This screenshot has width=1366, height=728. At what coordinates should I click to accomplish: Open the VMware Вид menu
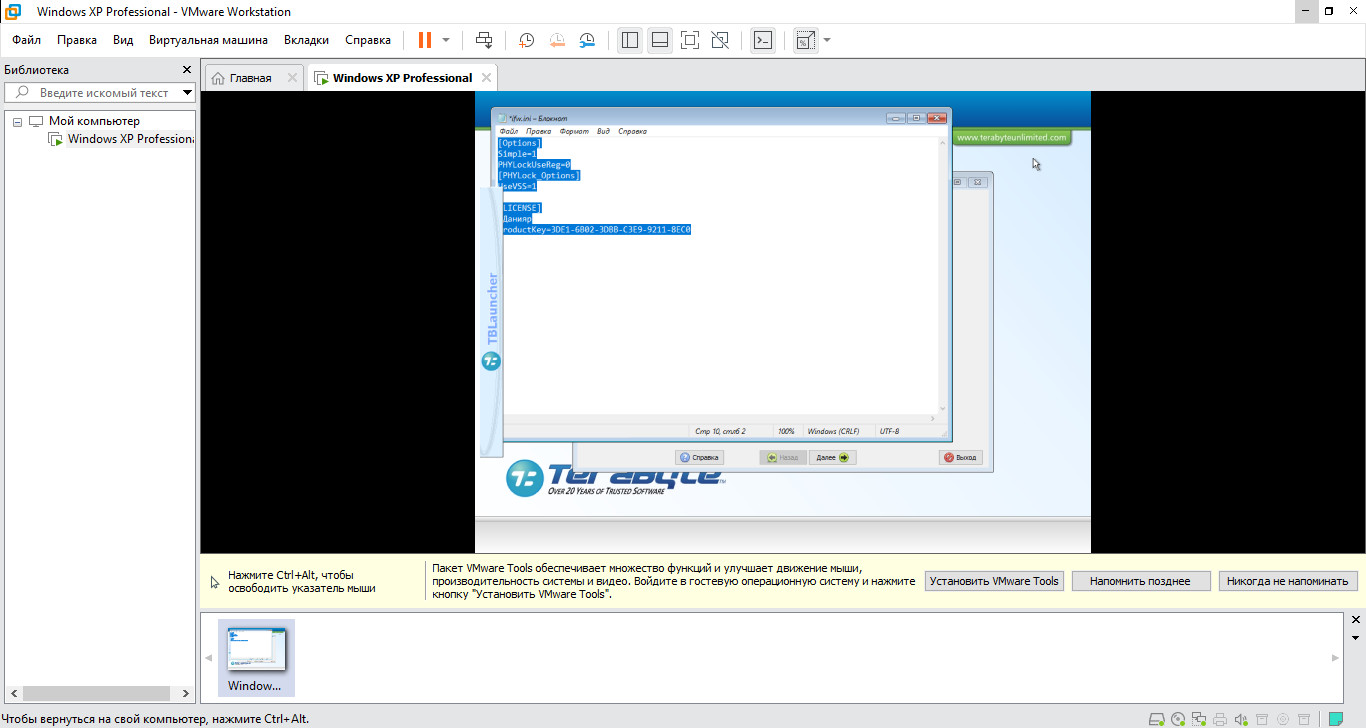pos(123,40)
